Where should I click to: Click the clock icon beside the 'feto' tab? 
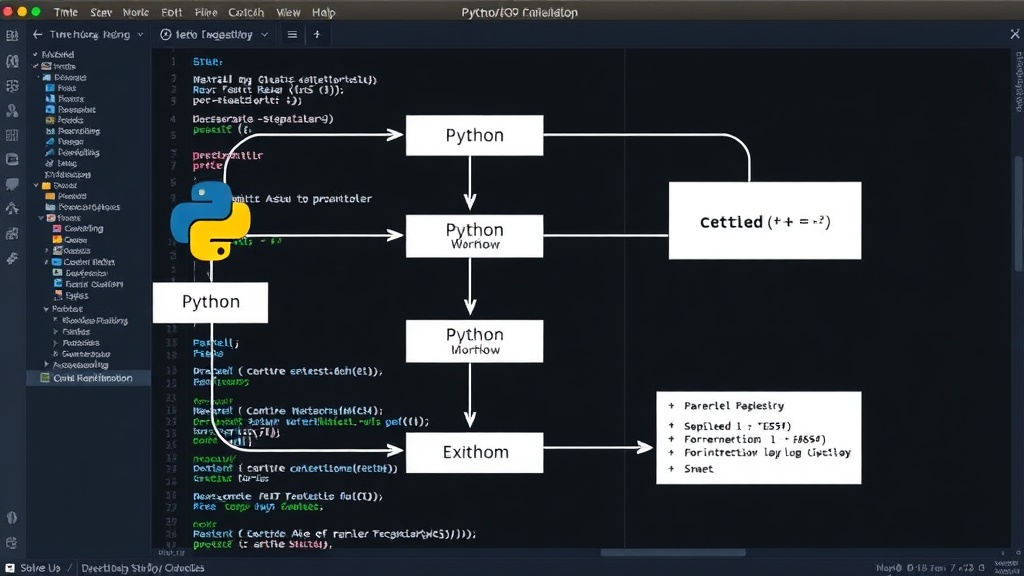pos(166,35)
